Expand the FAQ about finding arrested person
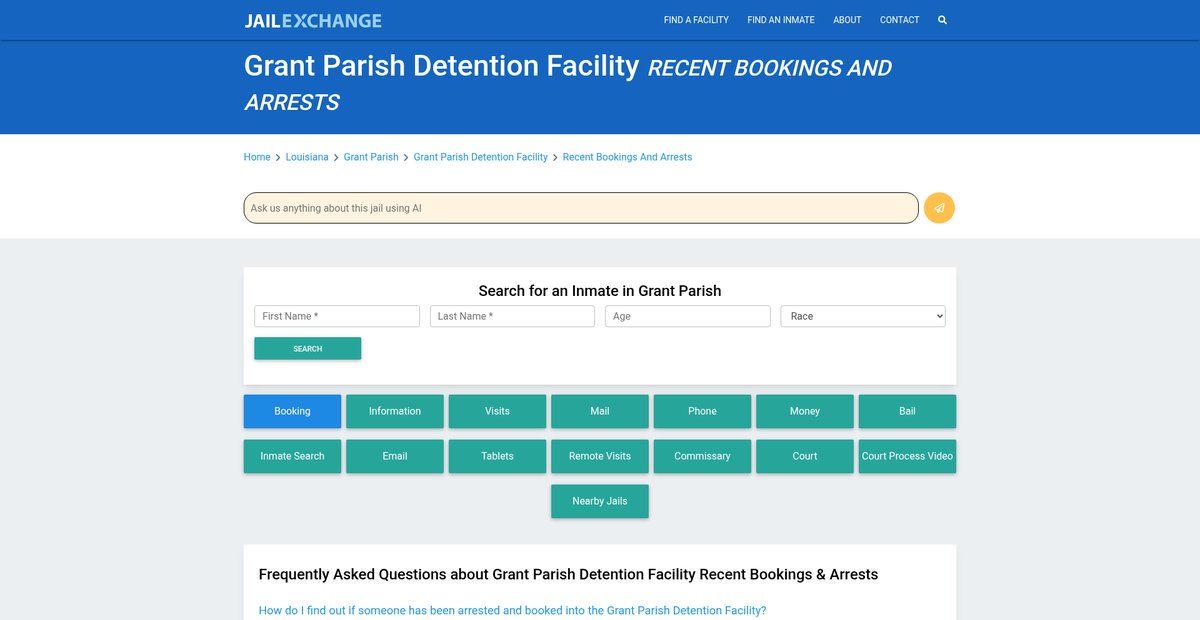The width and height of the screenshot is (1200, 620). (x=512, y=610)
